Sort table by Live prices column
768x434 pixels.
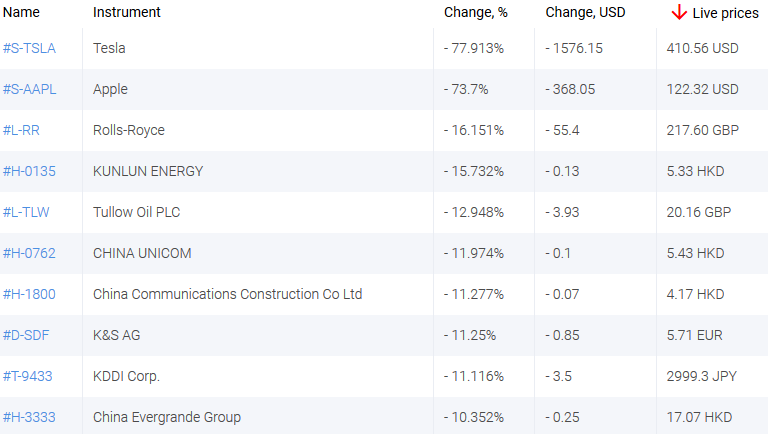(726, 13)
